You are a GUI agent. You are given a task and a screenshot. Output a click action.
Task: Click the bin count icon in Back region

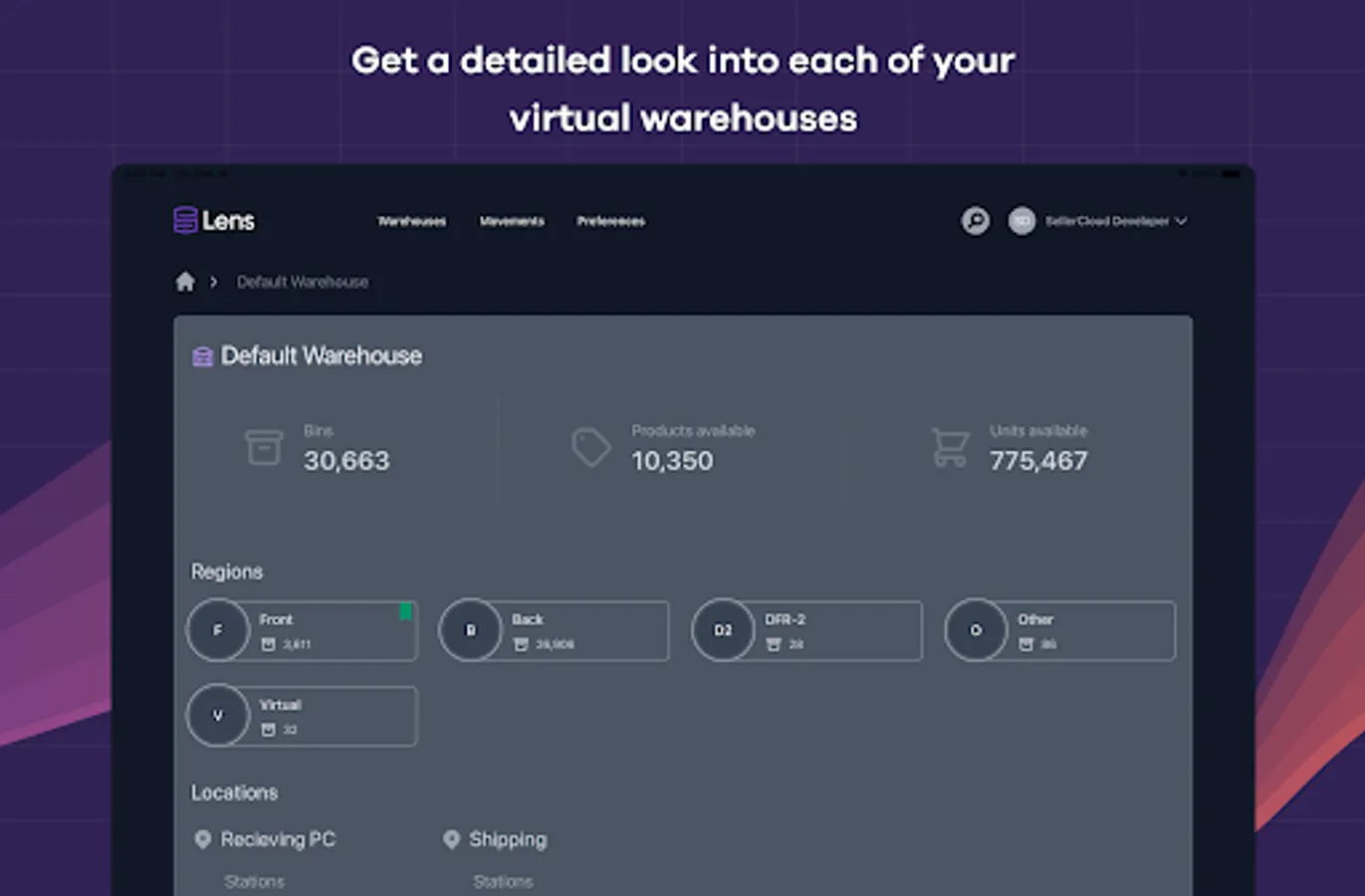pos(521,644)
